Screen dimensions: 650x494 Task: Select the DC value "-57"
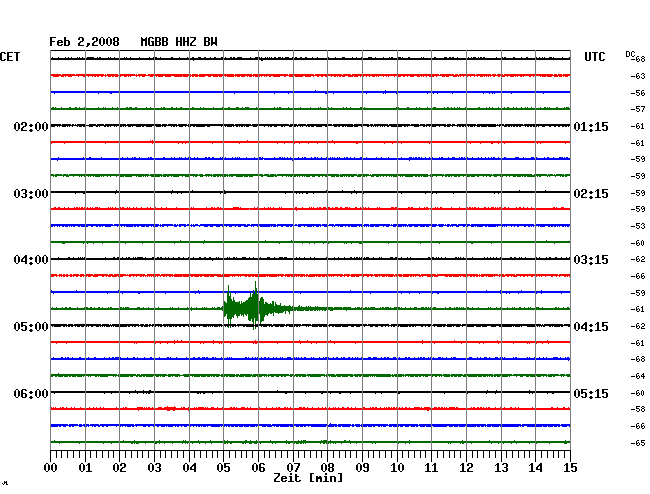(638, 109)
